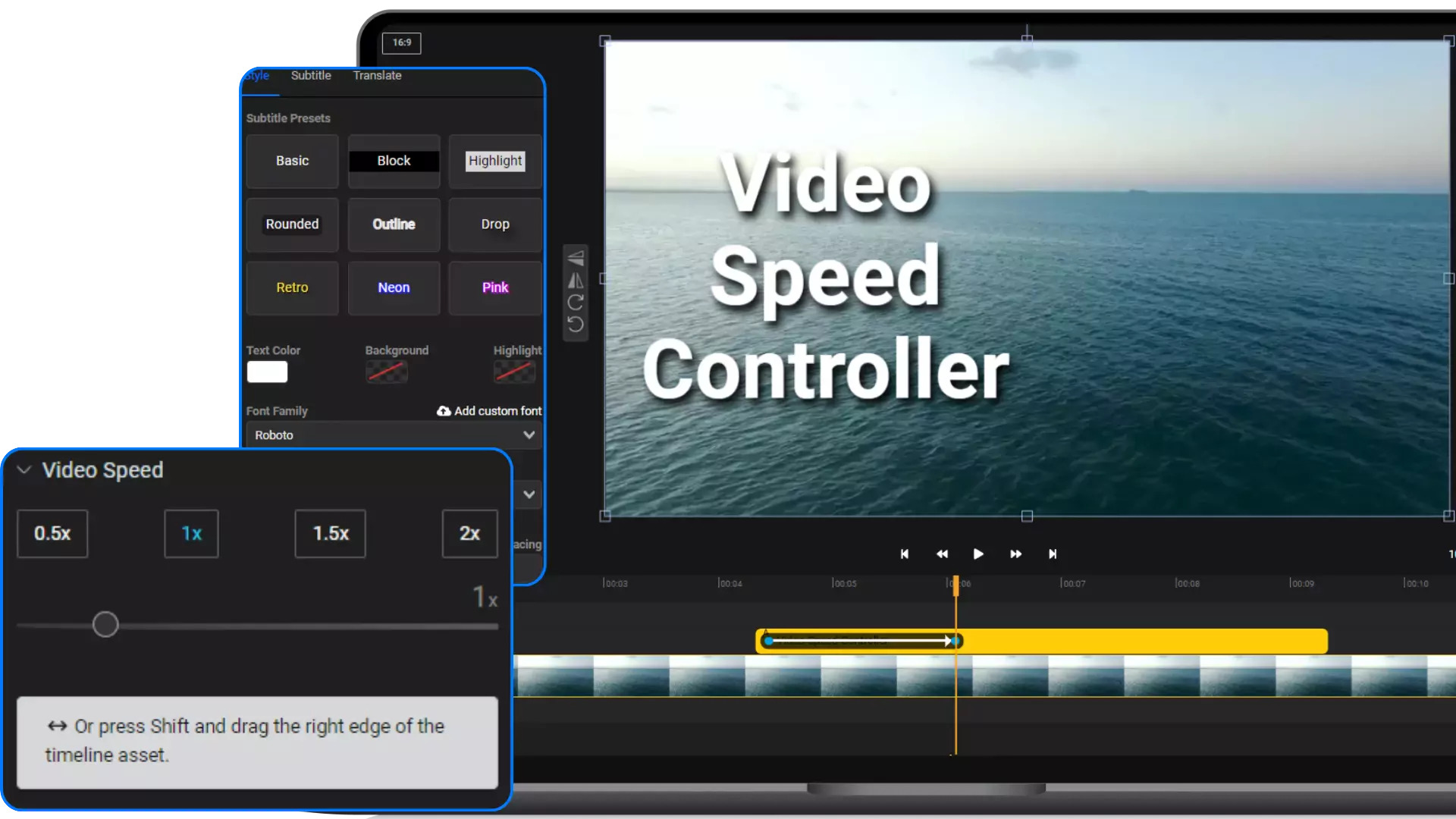This screenshot has height=819, width=1456.
Task: Click the upload custom font icon
Action: [444, 411]
